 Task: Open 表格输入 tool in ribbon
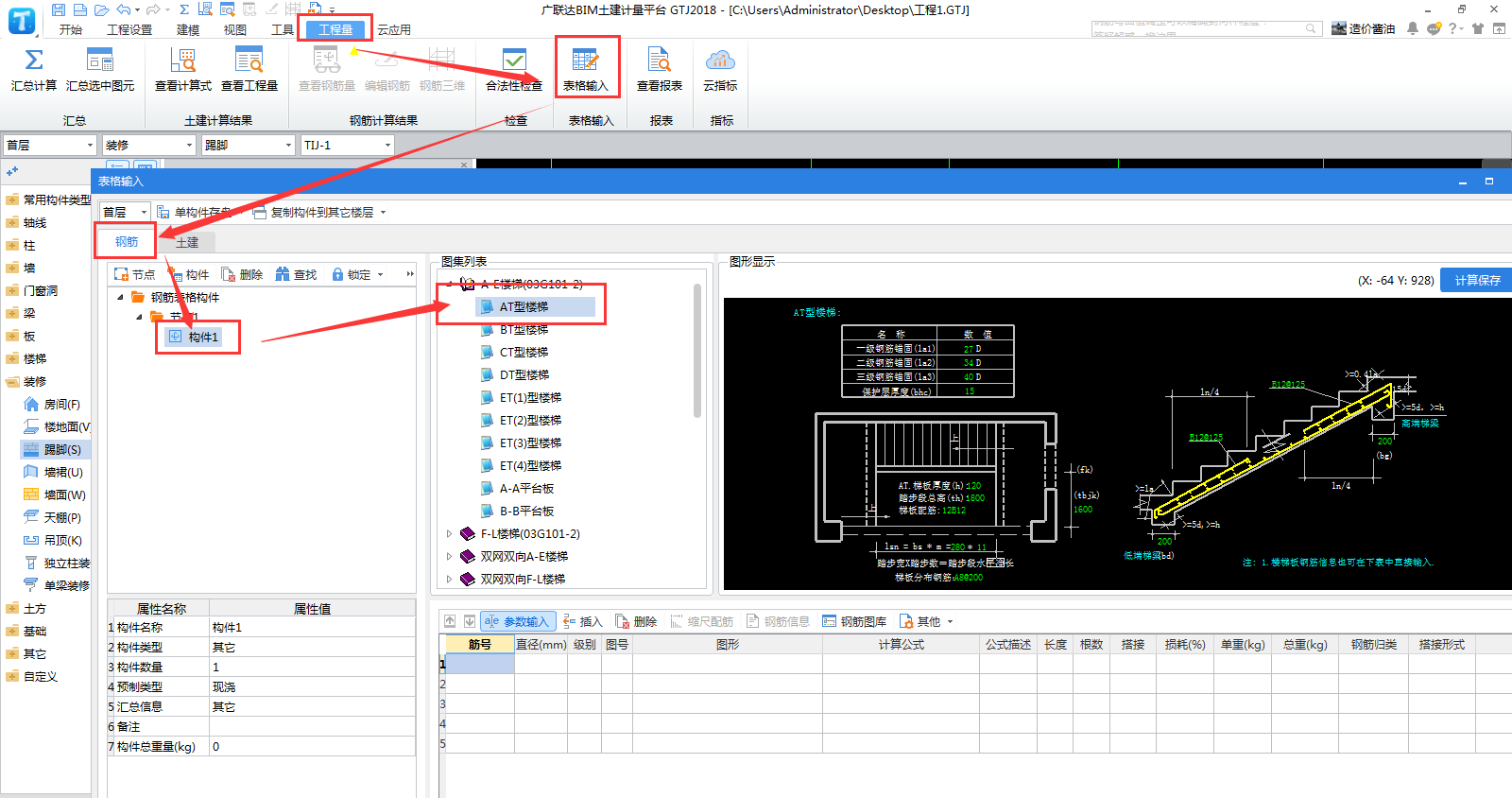click(x=586, y=68)
